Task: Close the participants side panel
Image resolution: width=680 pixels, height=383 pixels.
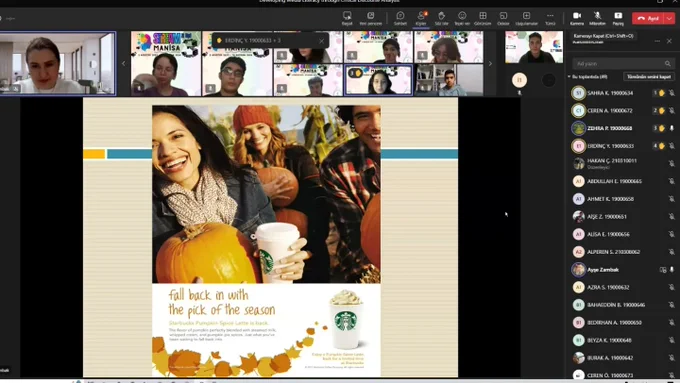Action: coord(669,41)
